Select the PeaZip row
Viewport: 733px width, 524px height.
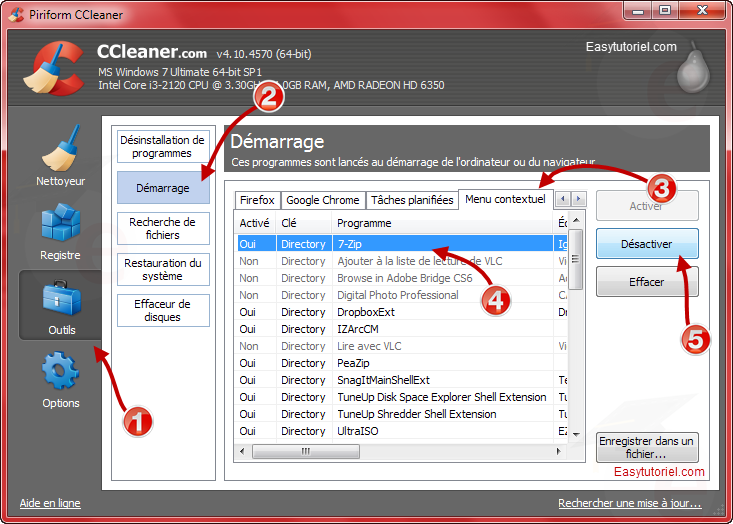coord(401,363)
